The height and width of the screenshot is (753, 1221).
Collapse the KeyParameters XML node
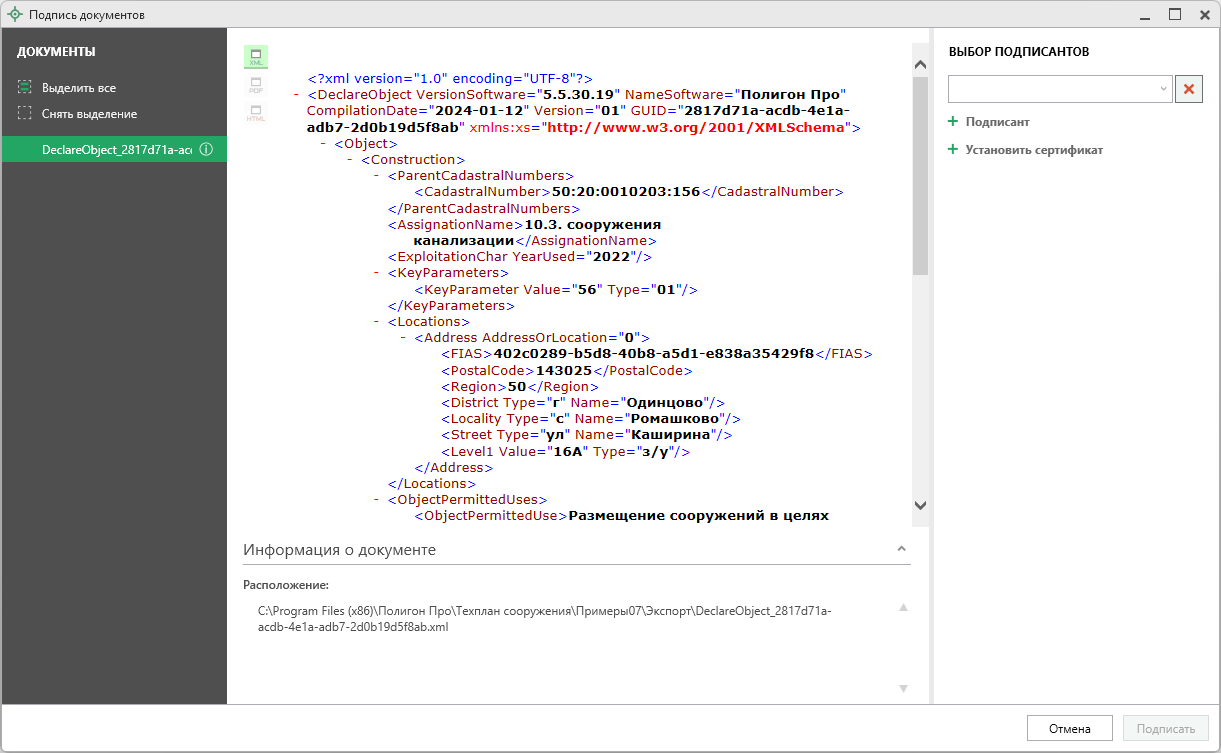click(x=377, y=273)
